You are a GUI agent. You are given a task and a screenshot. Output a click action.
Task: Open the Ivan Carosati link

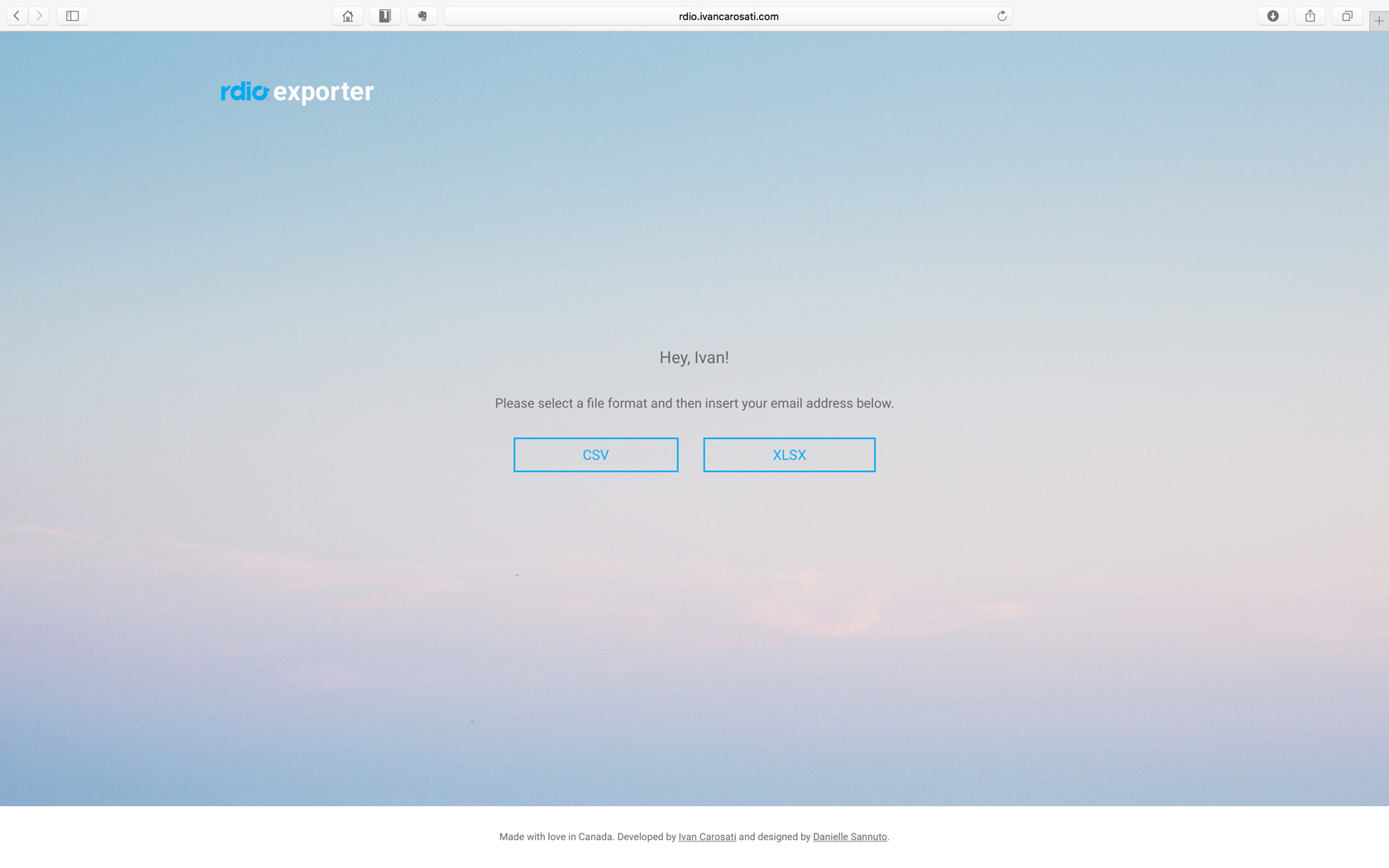click(x=707, y=837)
